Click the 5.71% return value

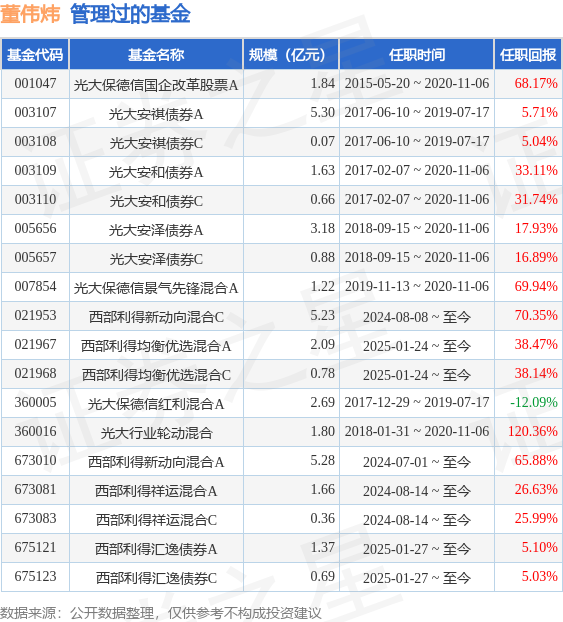coord(540,113)
